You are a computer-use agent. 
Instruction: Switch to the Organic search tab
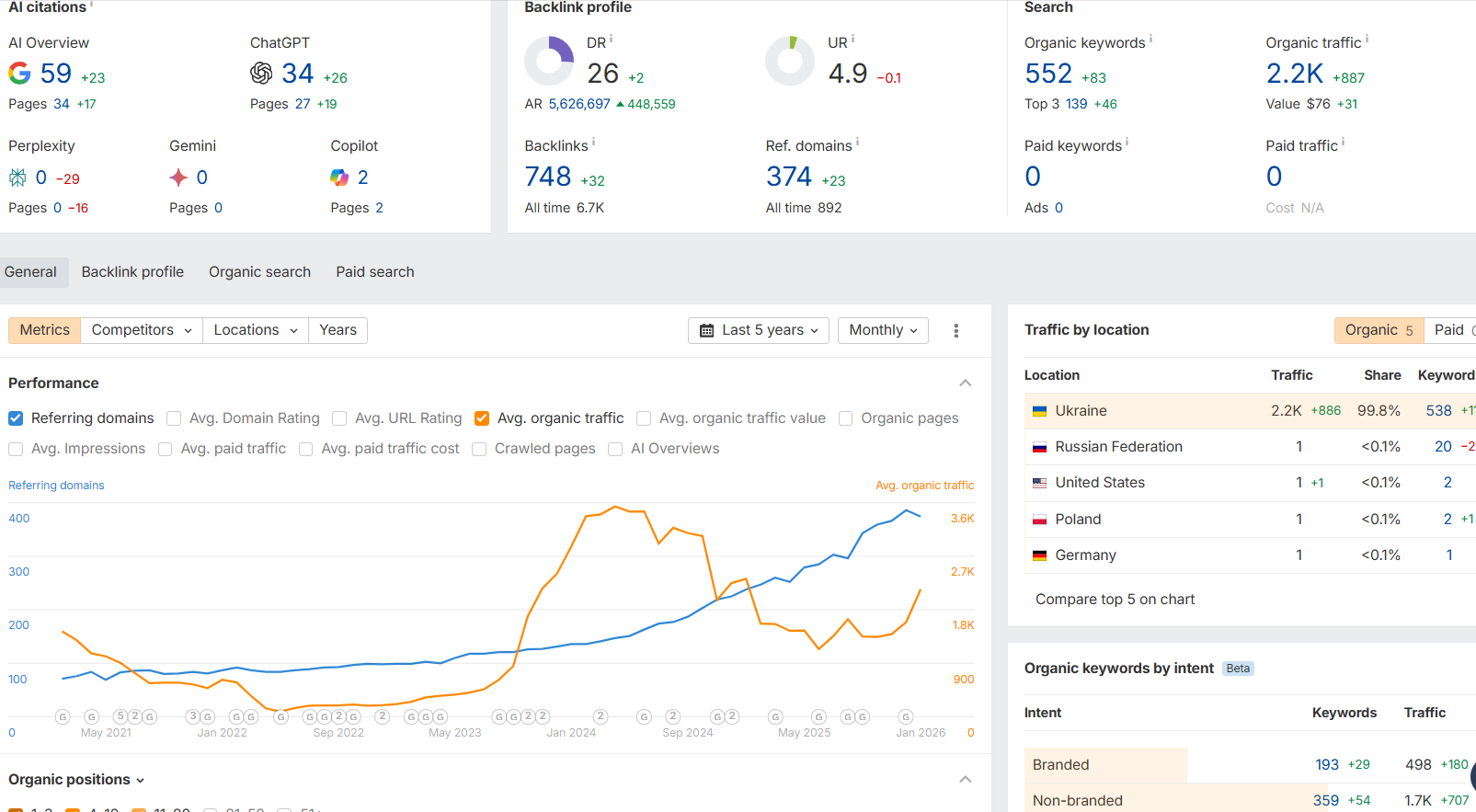[259, 272]
